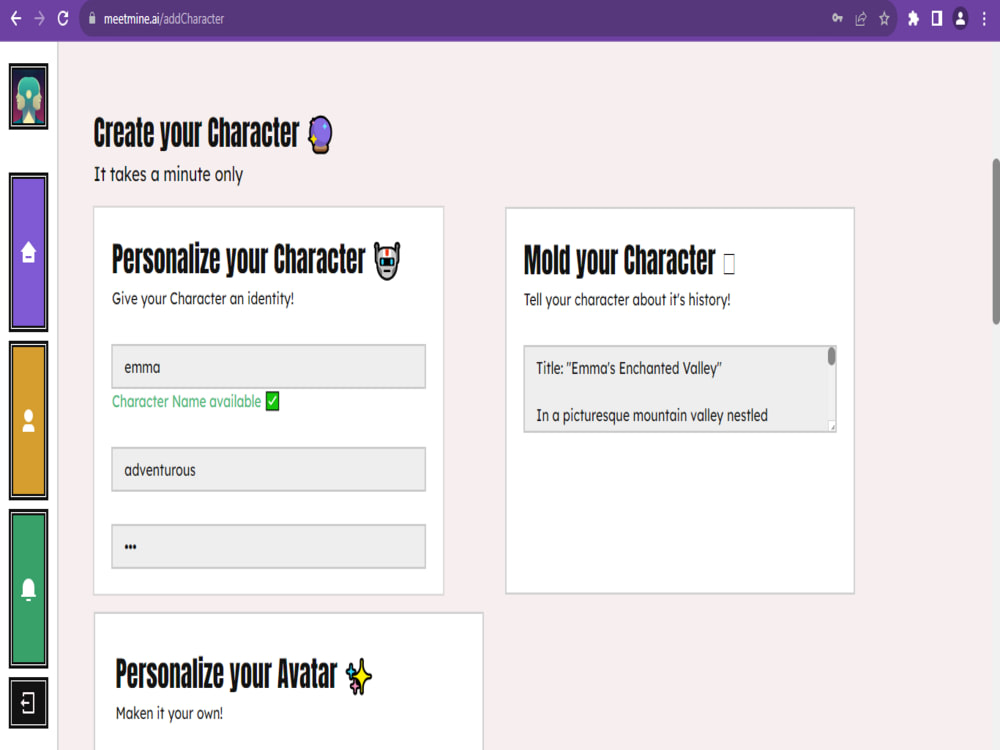Open the browser profile avatar
Viewport: 1000px width, 750px height.
[x=960, y=18]
